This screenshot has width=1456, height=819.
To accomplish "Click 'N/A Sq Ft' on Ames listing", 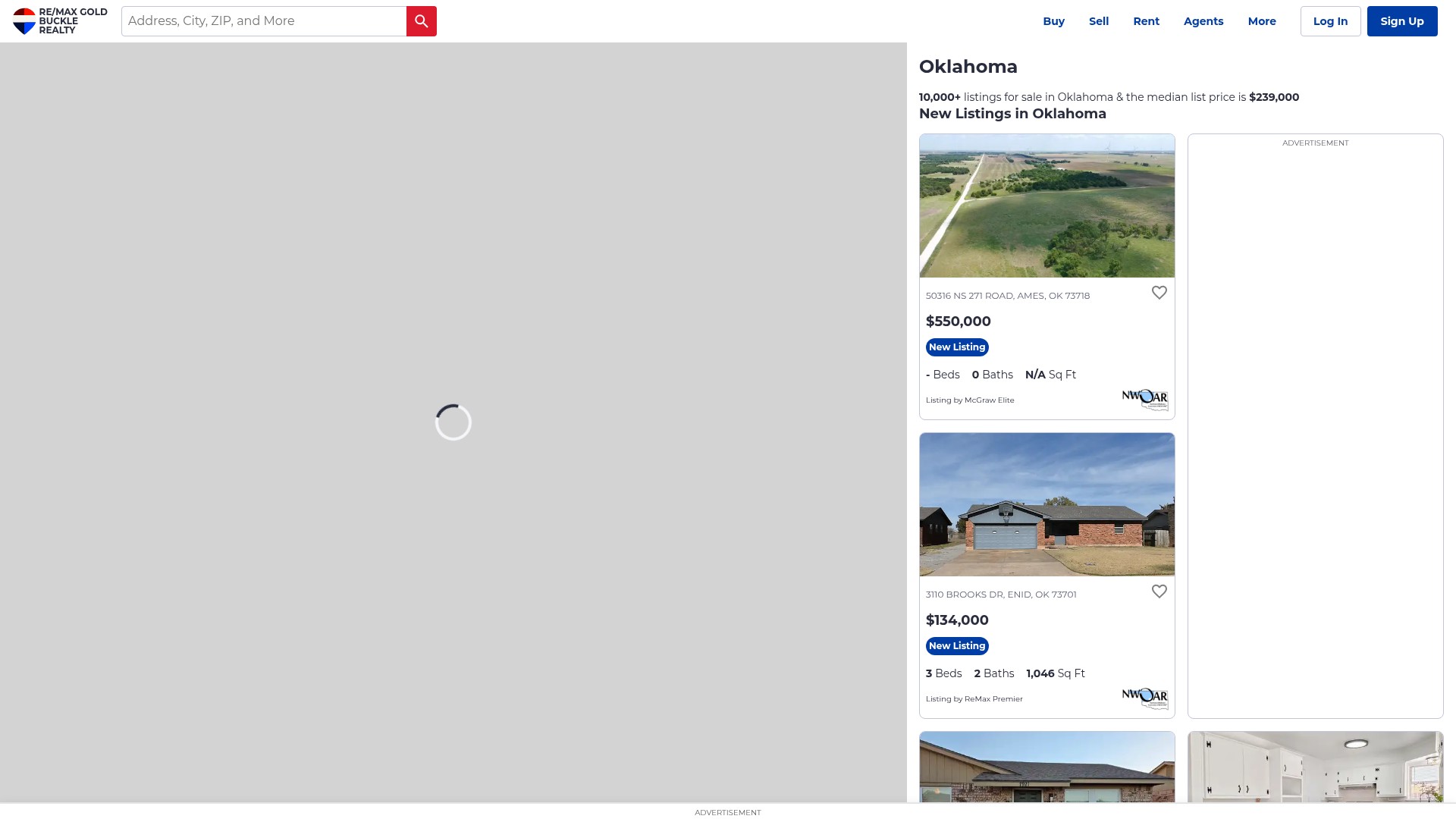I will (x=1050, y=375).
